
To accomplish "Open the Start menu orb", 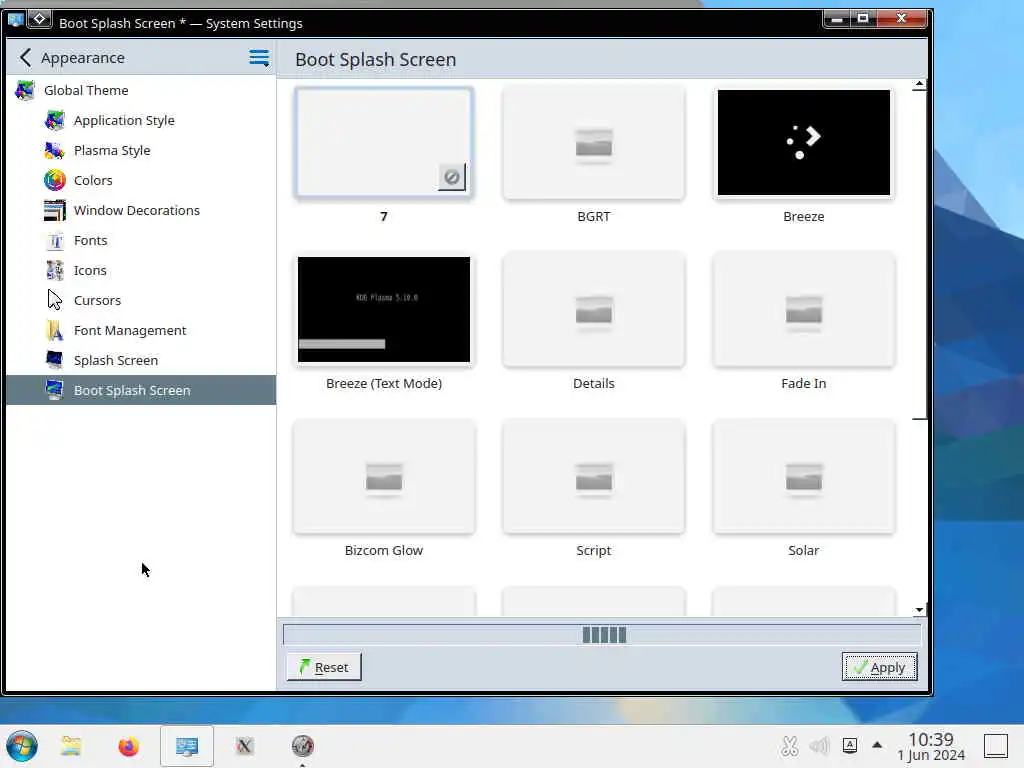I will click(22, 746).
